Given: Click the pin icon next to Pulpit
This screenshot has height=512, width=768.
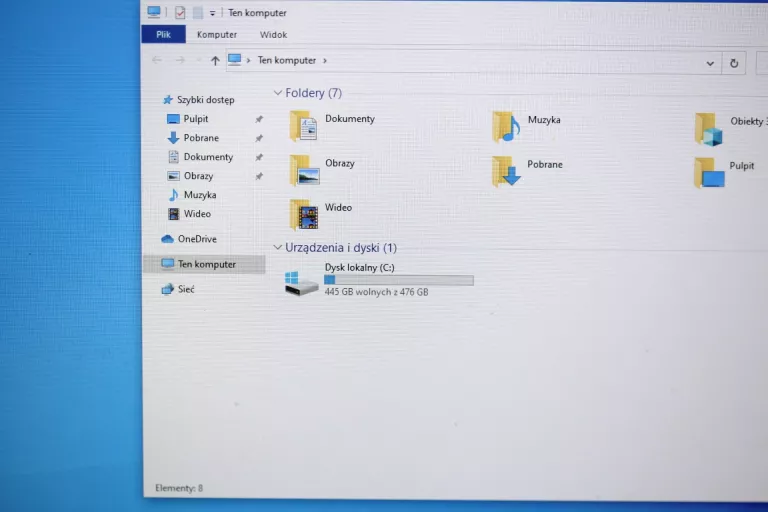Looking at the screenshot, I should click(259, 119).
